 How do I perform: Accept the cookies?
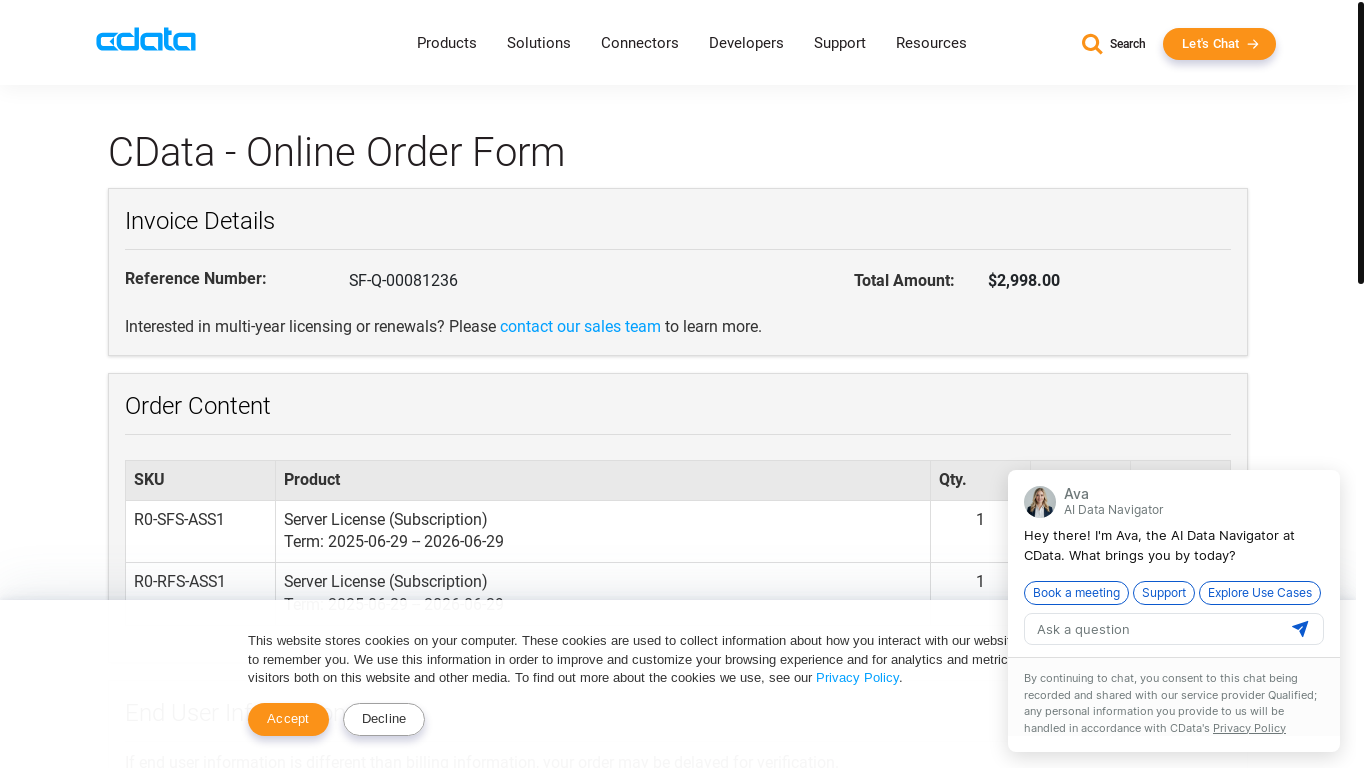click(x=288, y=719)
